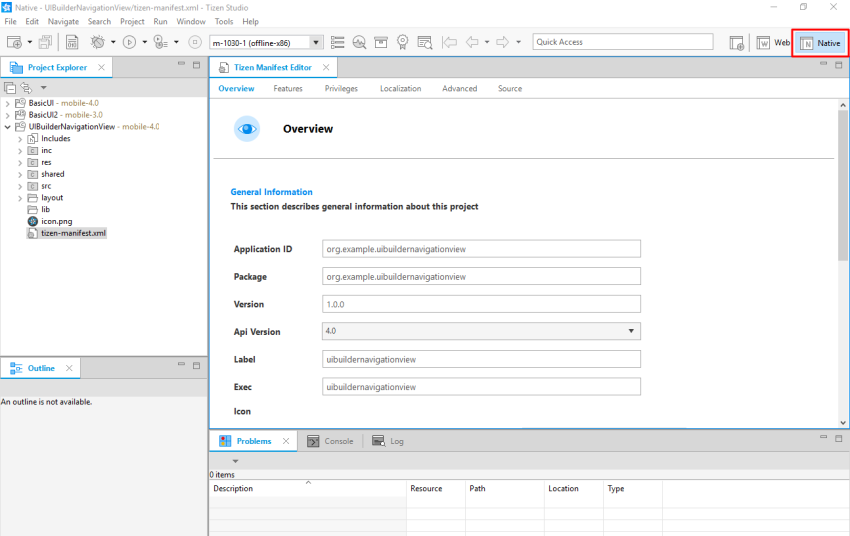Expand the BasicUI project node
This screenshot has height=536, width=850.
[8, 103]
